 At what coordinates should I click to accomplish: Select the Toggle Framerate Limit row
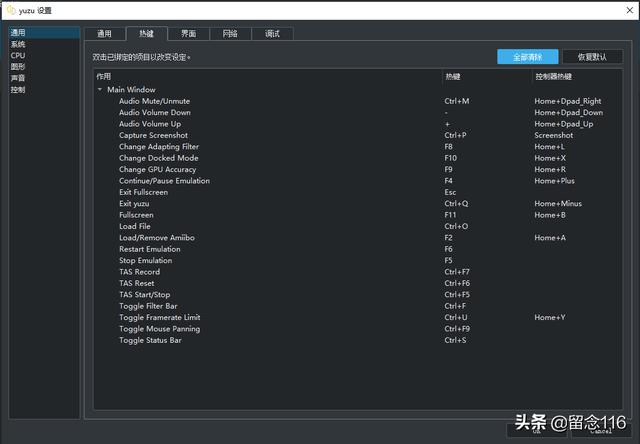pos(159,317)
